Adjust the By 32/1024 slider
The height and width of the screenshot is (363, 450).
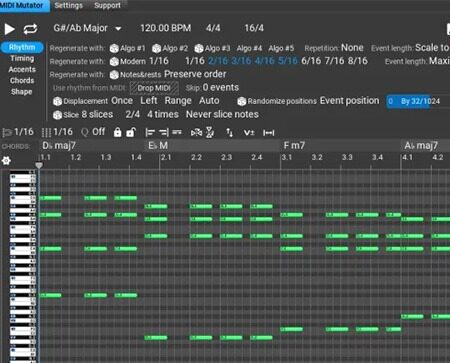418,101
